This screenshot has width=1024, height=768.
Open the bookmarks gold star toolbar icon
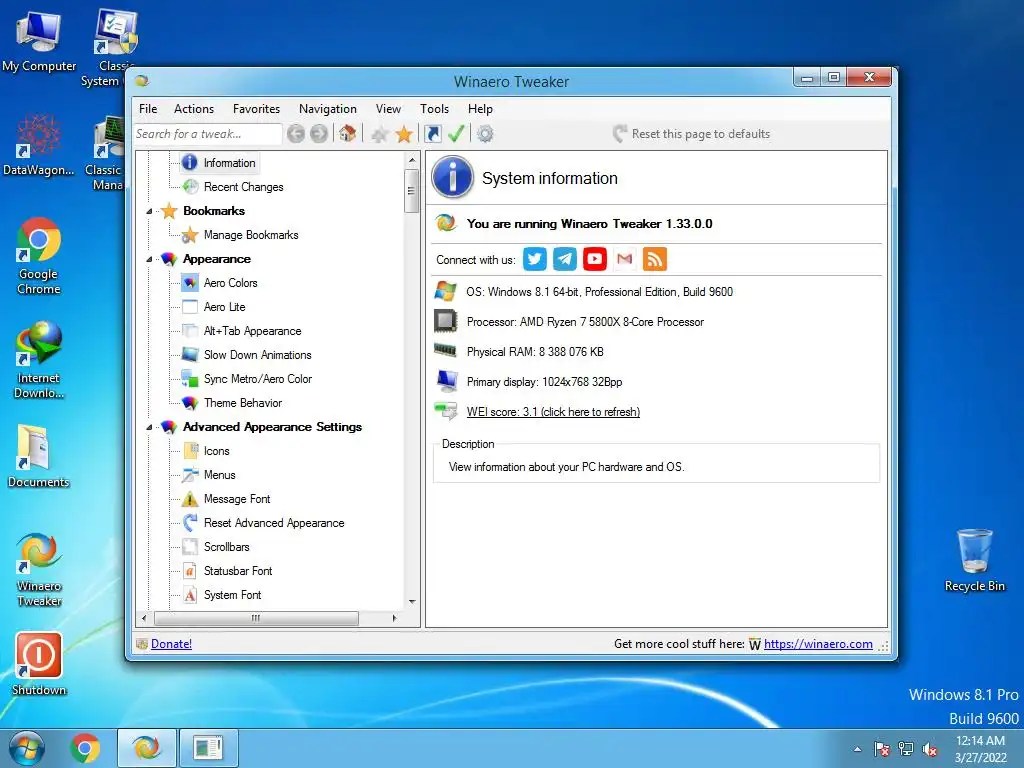pyautogui.click(x=404, y=134)
